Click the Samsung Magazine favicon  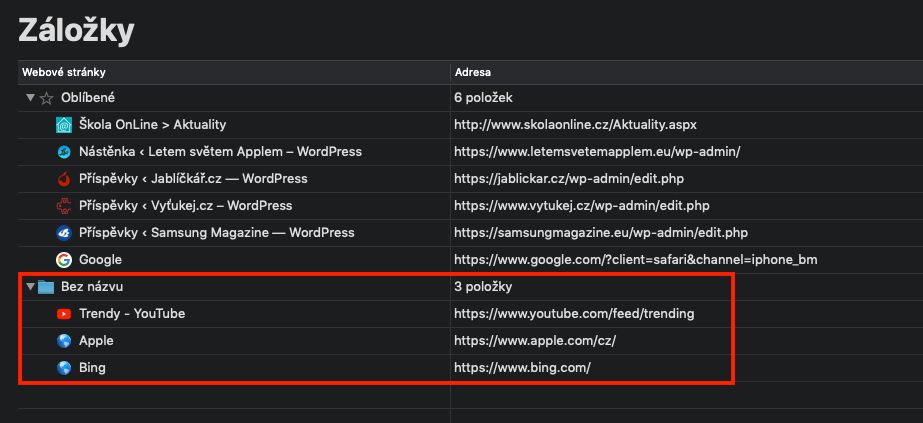tap(64, 233)
